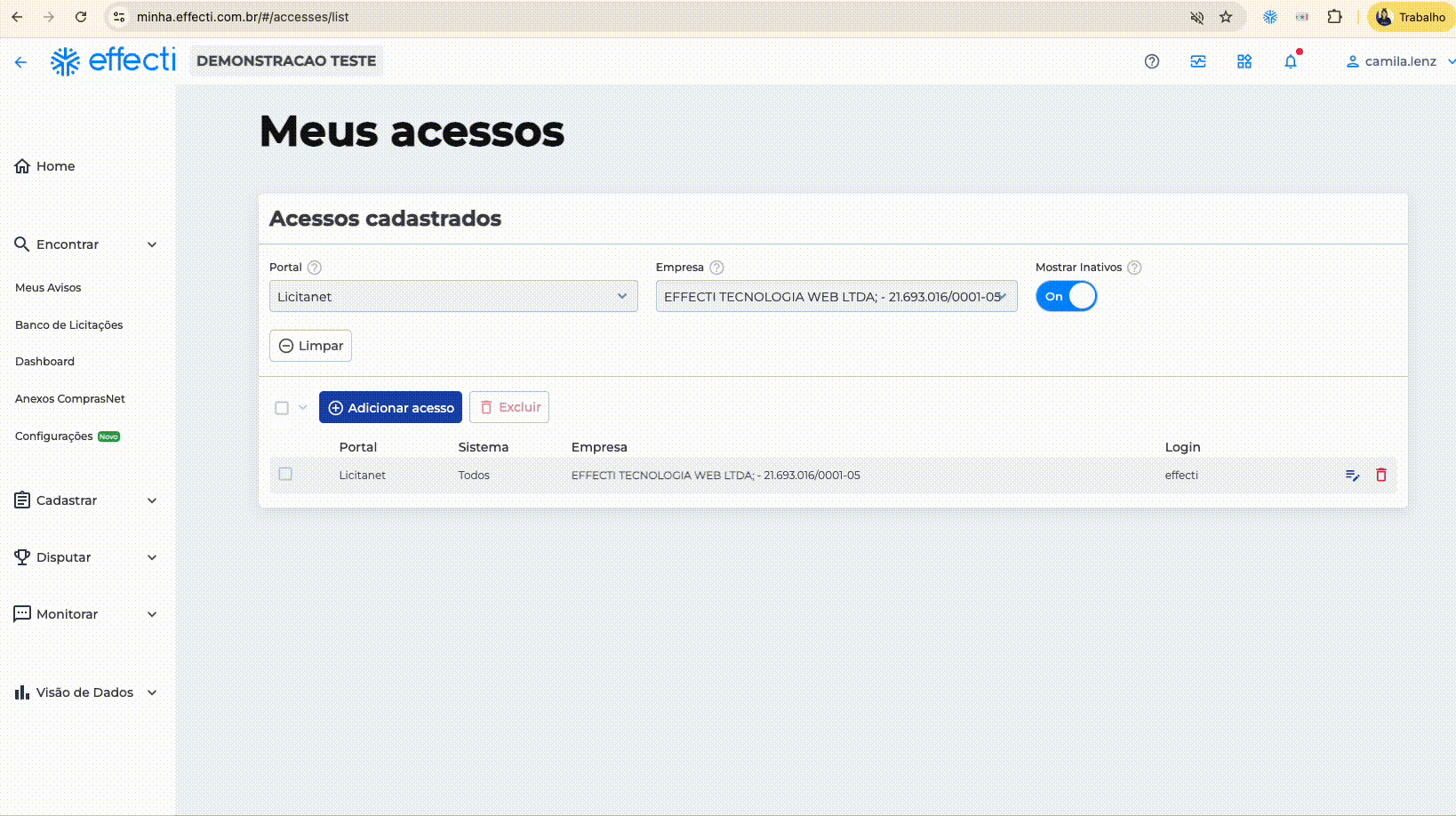Toggle the Mostrar Inativos switch

(1067, 296)
